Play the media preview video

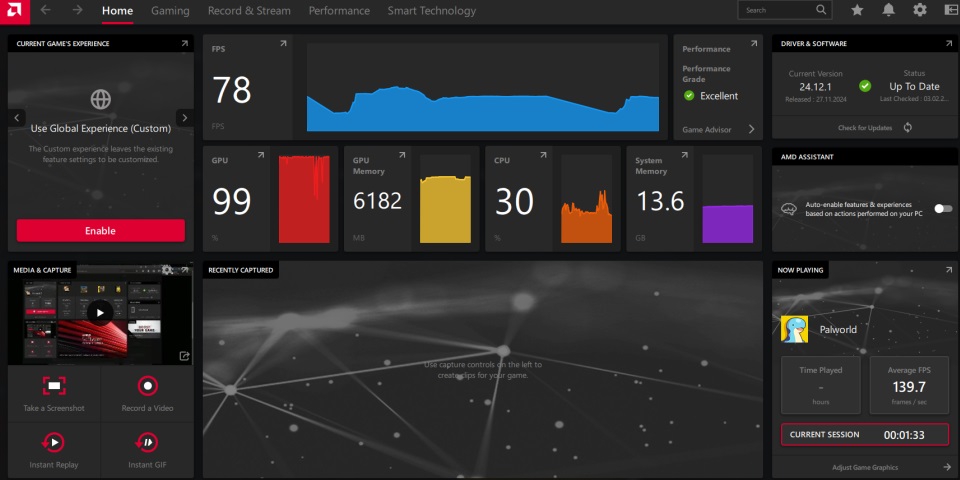click(99, 313)
